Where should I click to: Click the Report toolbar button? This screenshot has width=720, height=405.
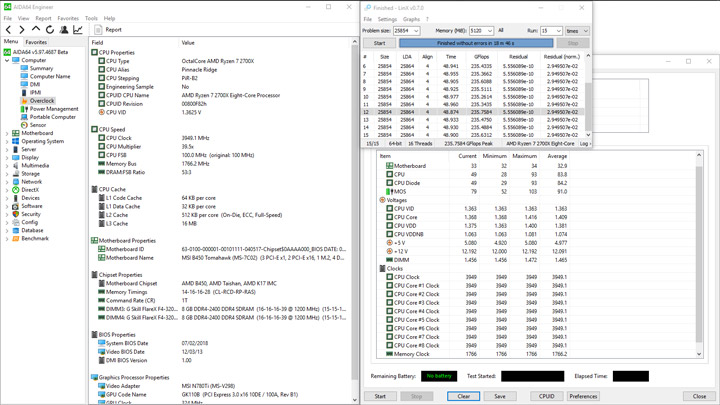point(108,30)
